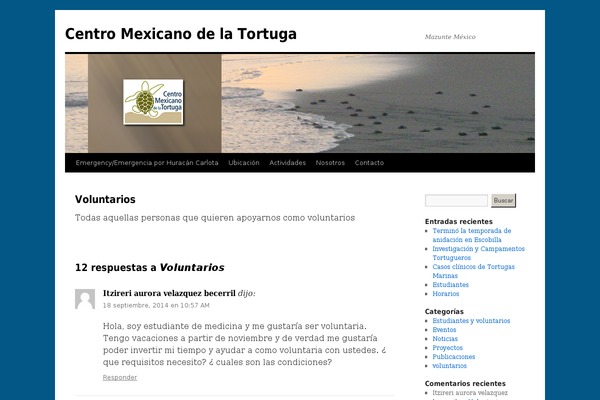600x400 pixels.
Task: Open the Noticias category link
Action: pos(445,339)
